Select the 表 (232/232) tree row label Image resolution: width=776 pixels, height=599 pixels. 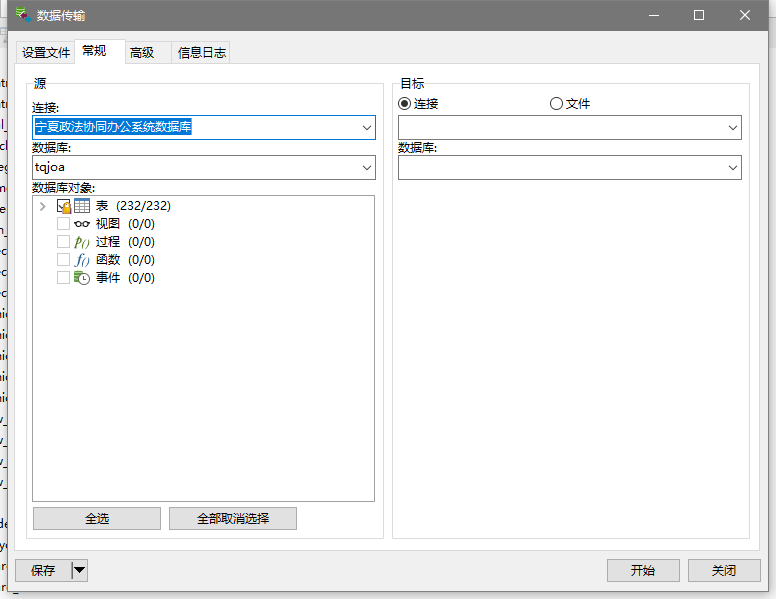133,206
